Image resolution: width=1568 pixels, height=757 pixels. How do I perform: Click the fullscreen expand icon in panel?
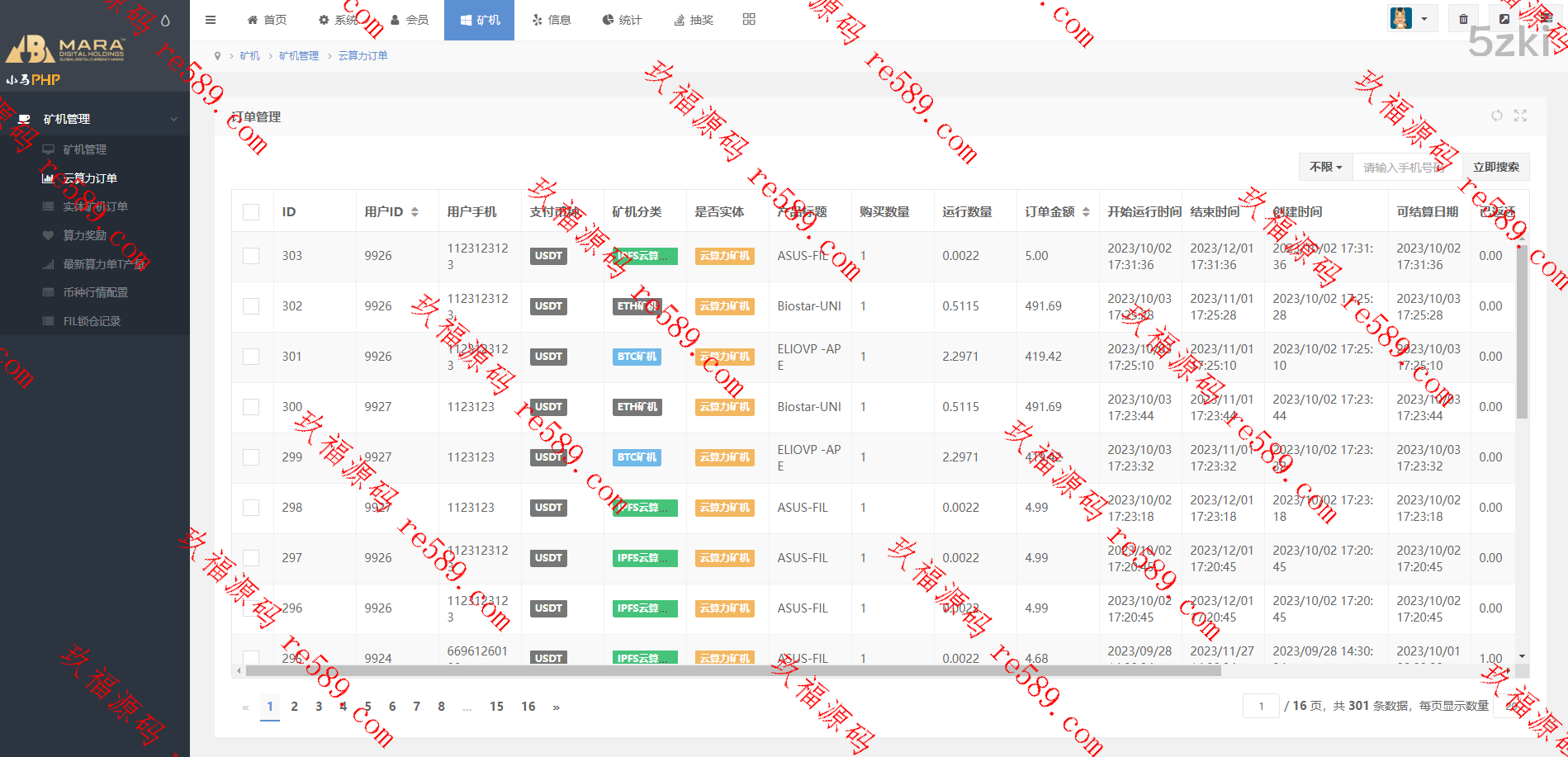[x=1520, y=116]
